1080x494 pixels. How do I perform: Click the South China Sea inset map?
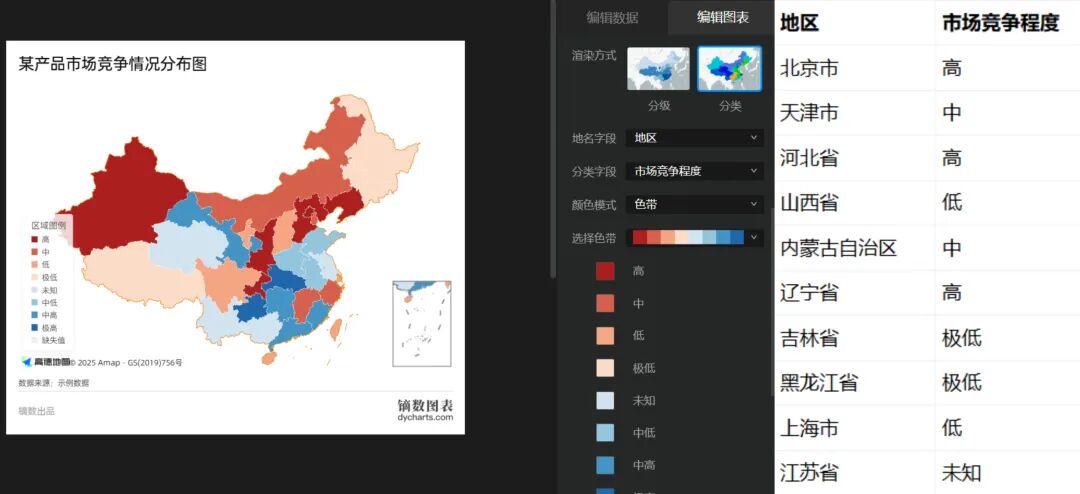pos(422,323)
